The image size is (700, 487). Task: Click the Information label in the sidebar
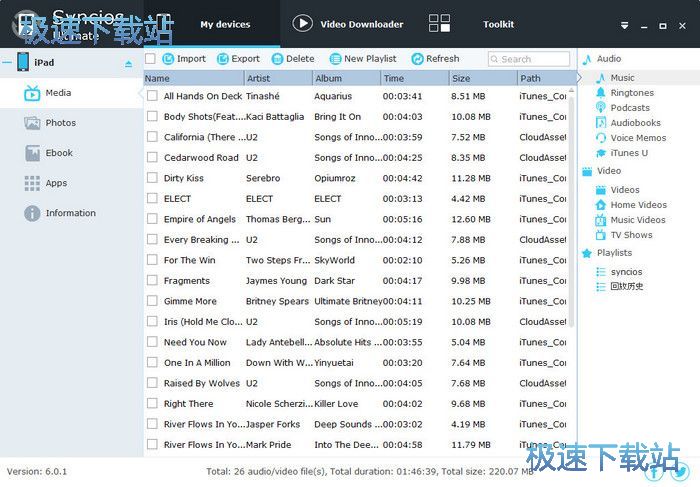71,213
